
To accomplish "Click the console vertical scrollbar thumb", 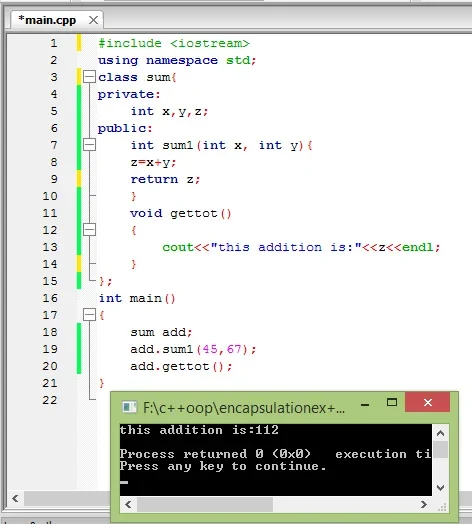I will pos(441,450).
